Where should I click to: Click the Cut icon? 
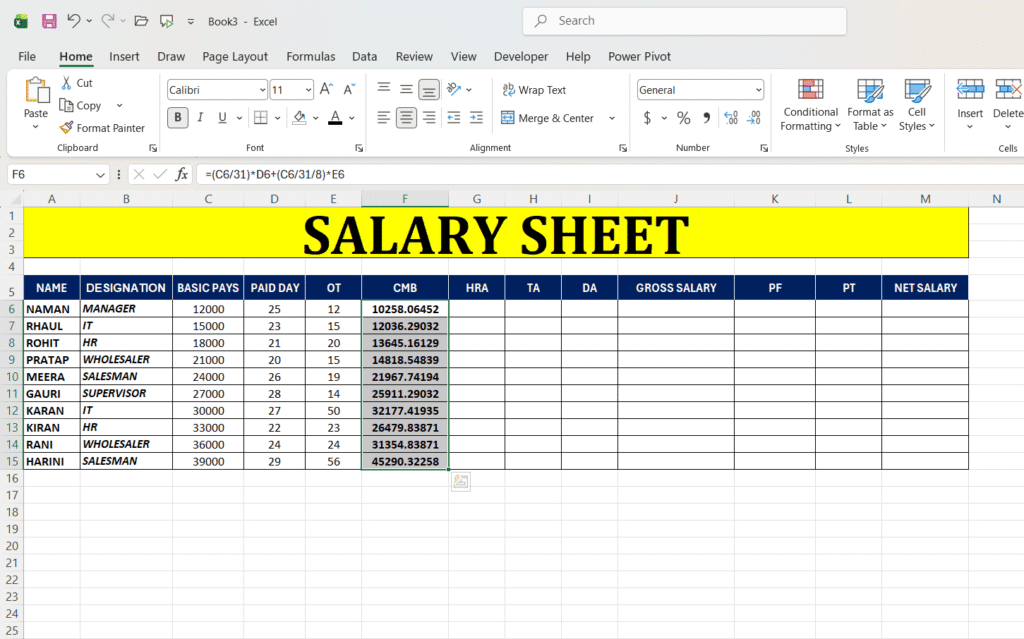66,83
